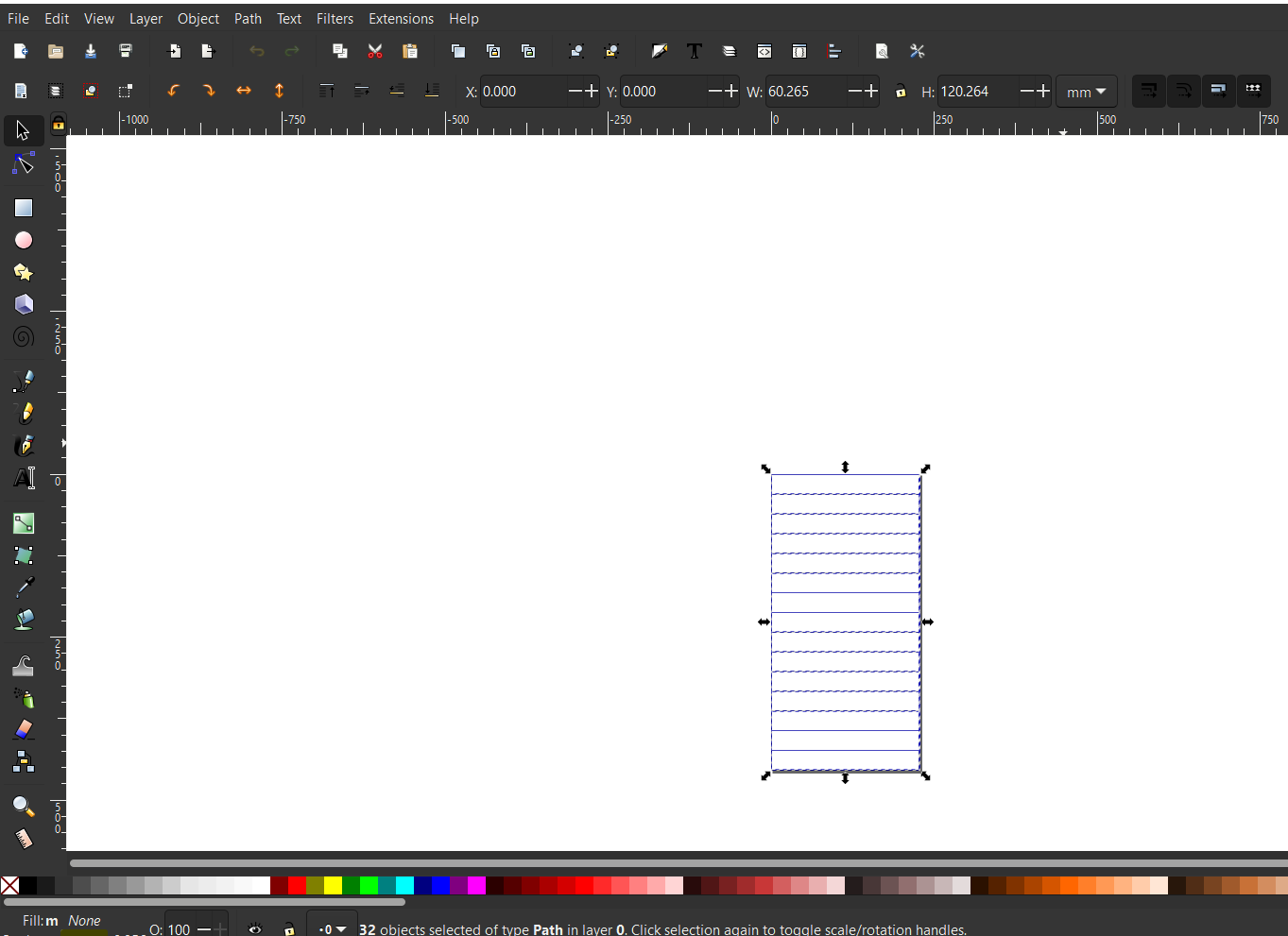
Task: Expand the layer selector dropdown
Action: coord(333,928)
